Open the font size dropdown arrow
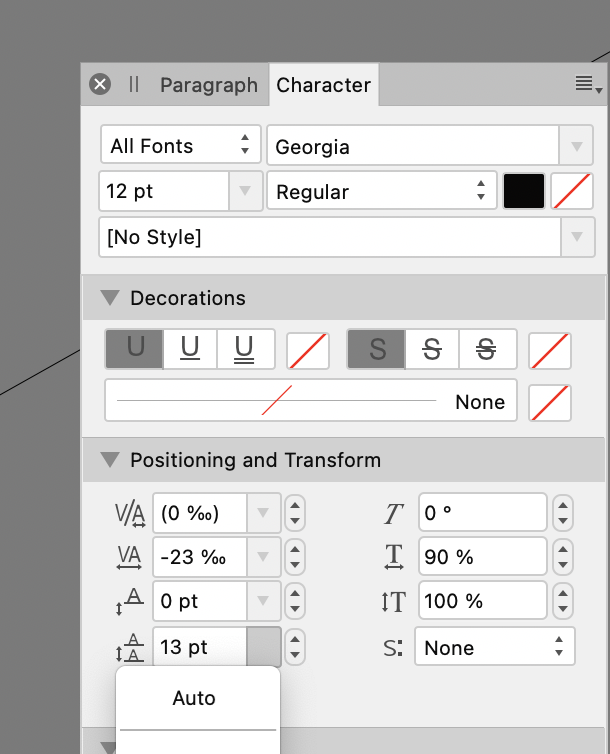 click(x=245, y=191)
